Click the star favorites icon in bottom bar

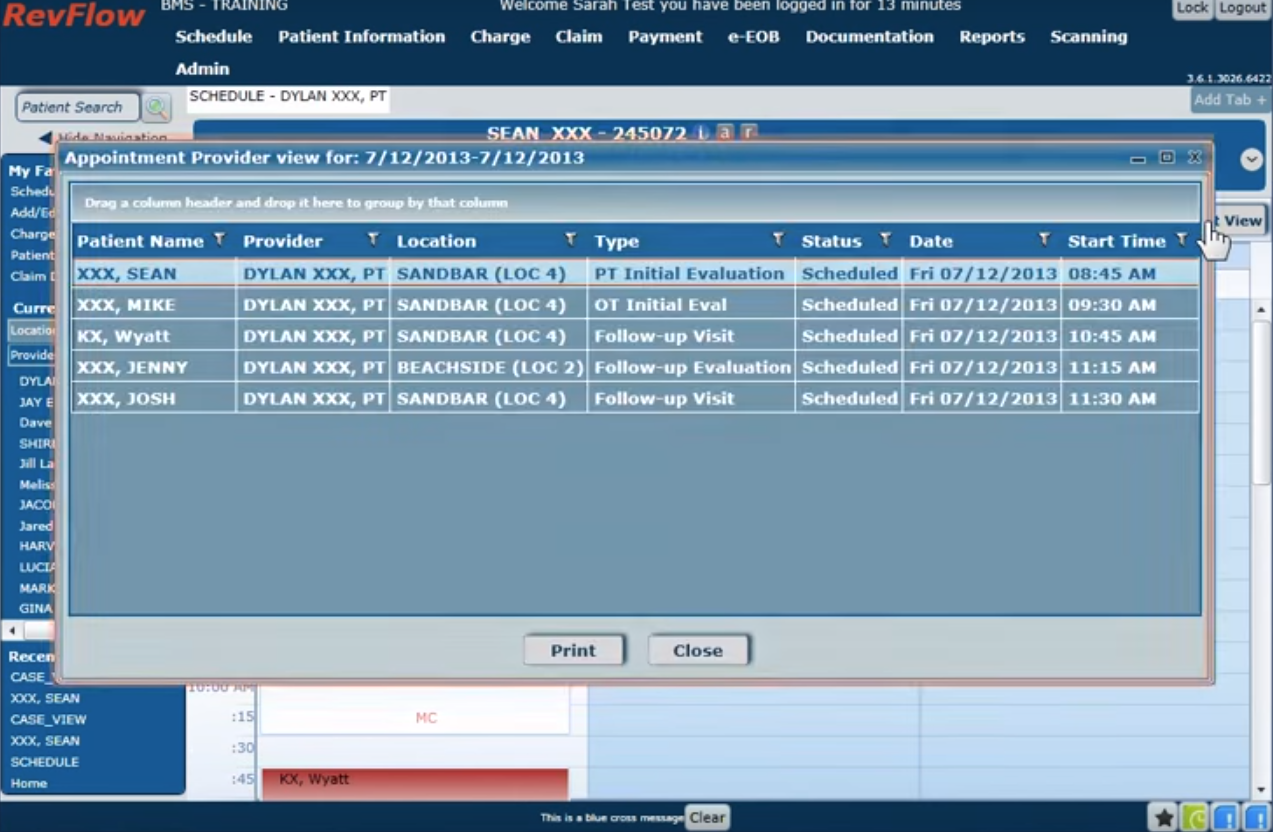(x=1164, y=818)
